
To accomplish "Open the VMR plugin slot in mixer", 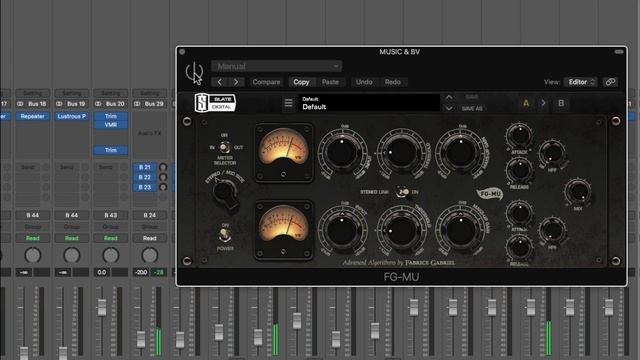I will point(111,125).
